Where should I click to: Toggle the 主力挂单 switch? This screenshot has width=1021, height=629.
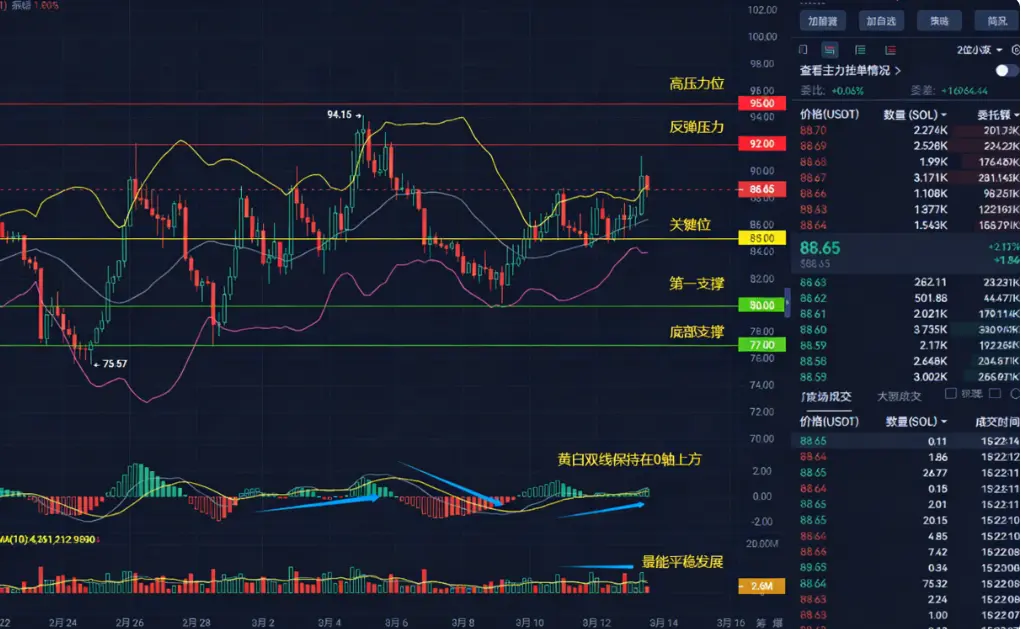(1005, 70)
